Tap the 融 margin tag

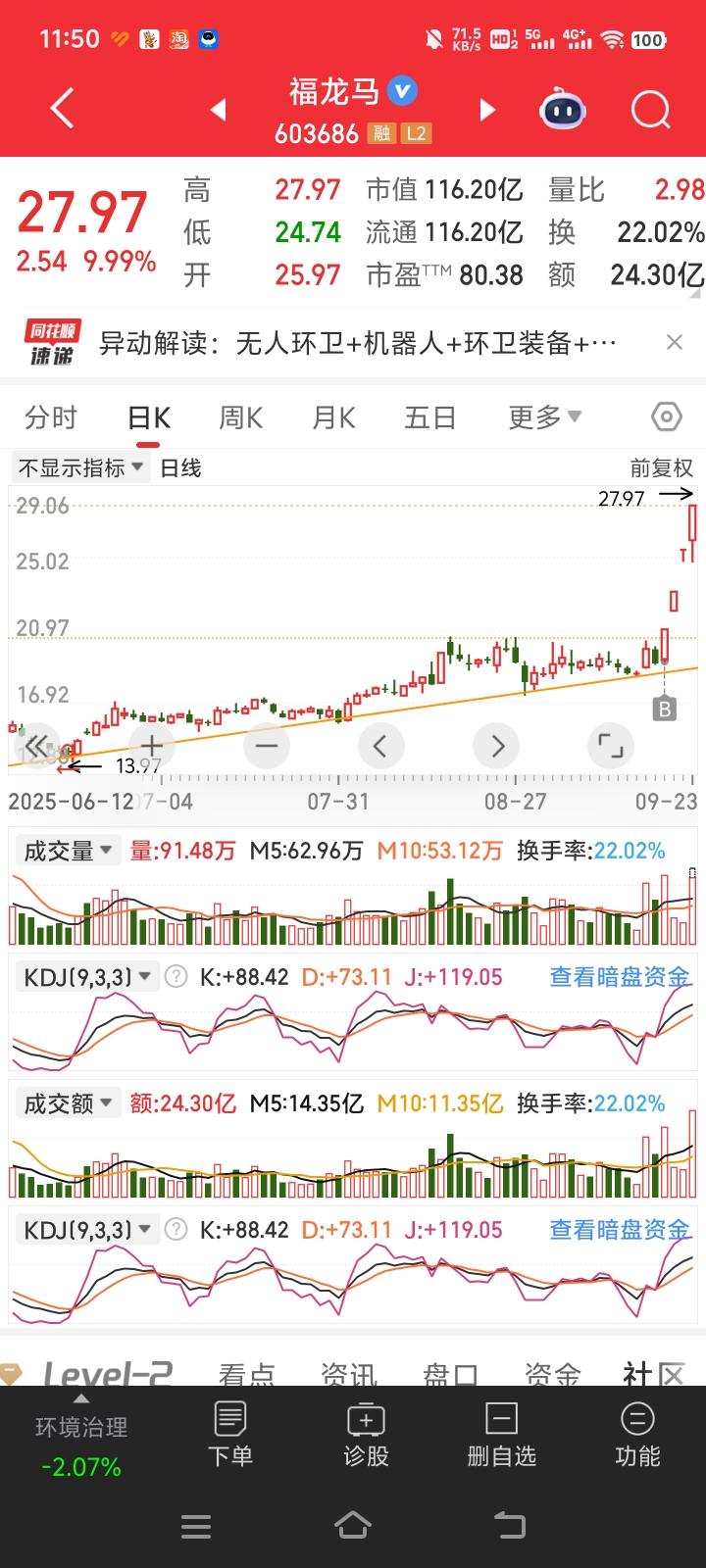click(380, 133)
